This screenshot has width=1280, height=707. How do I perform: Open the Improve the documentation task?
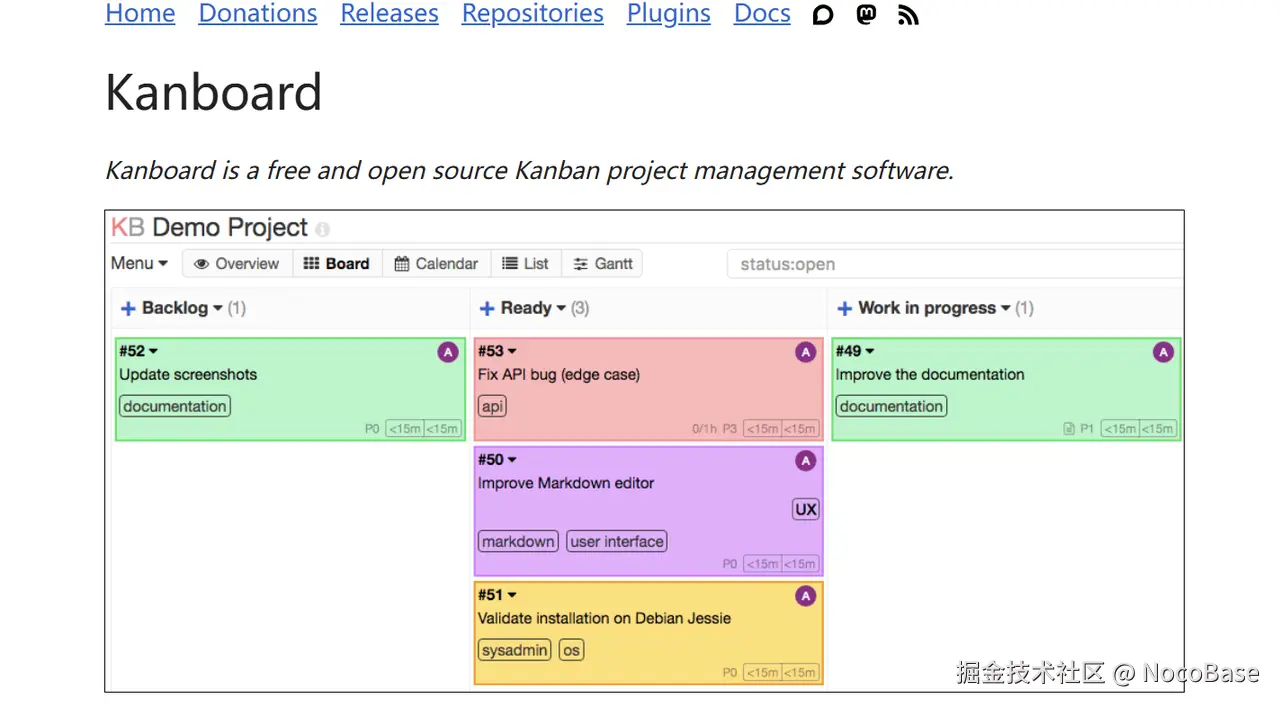(930, 375)
